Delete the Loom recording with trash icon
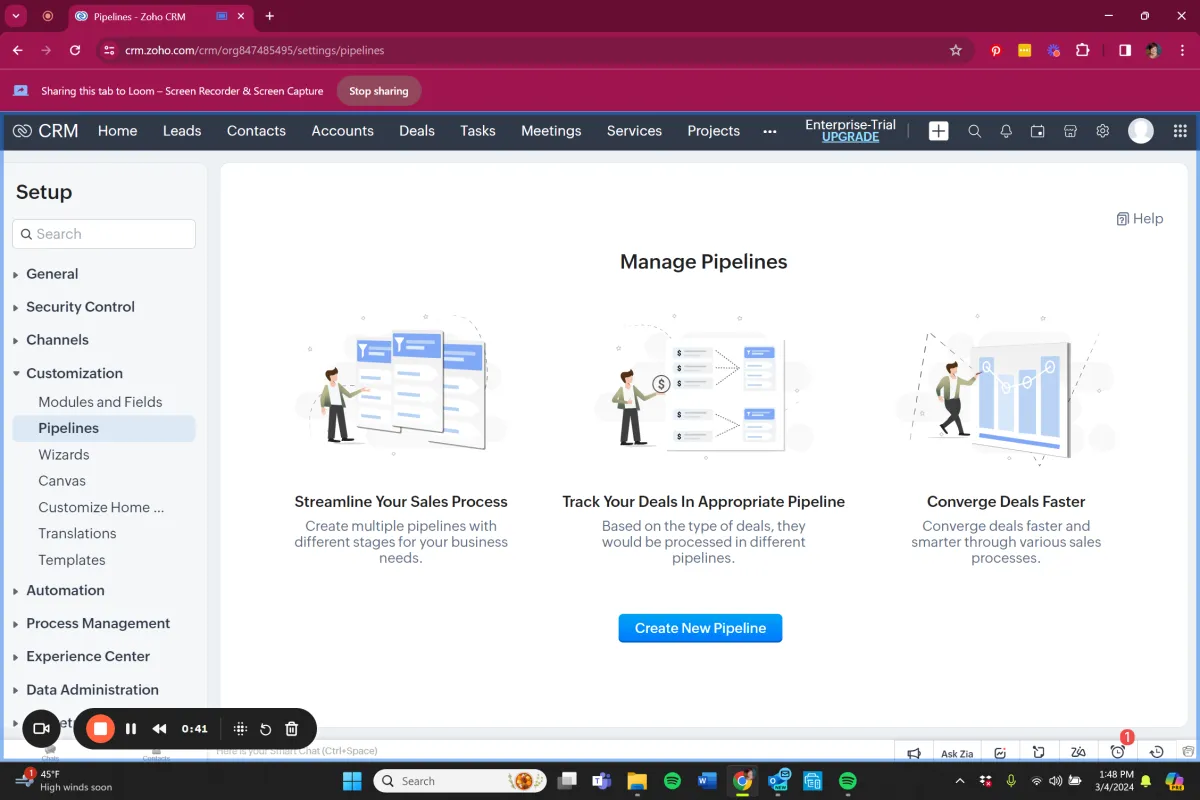Image resolution: width=1200 pixels, height=800 pixels. 292,729
